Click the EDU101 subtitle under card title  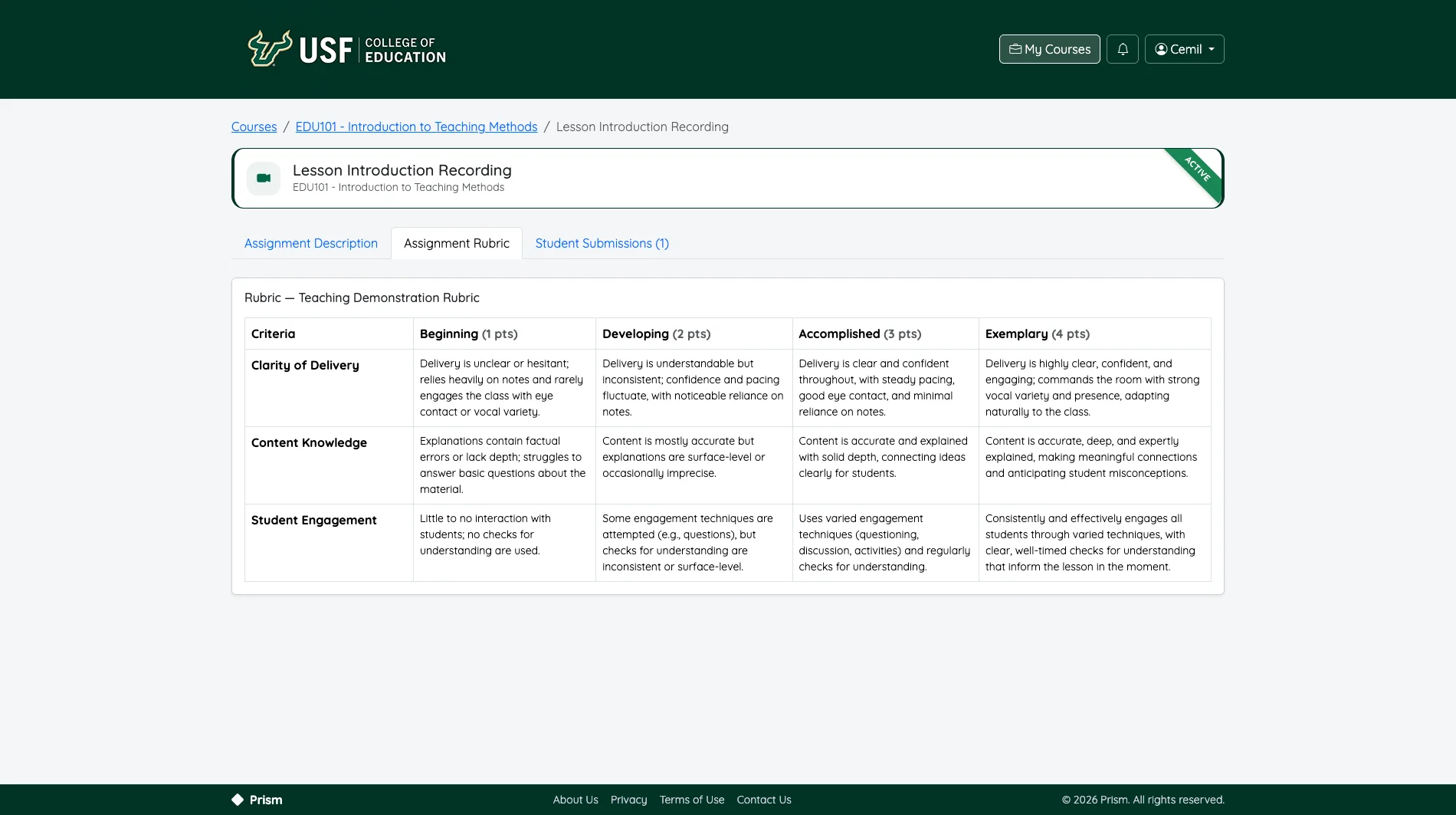pyautogui.click(x=398, y=187)
